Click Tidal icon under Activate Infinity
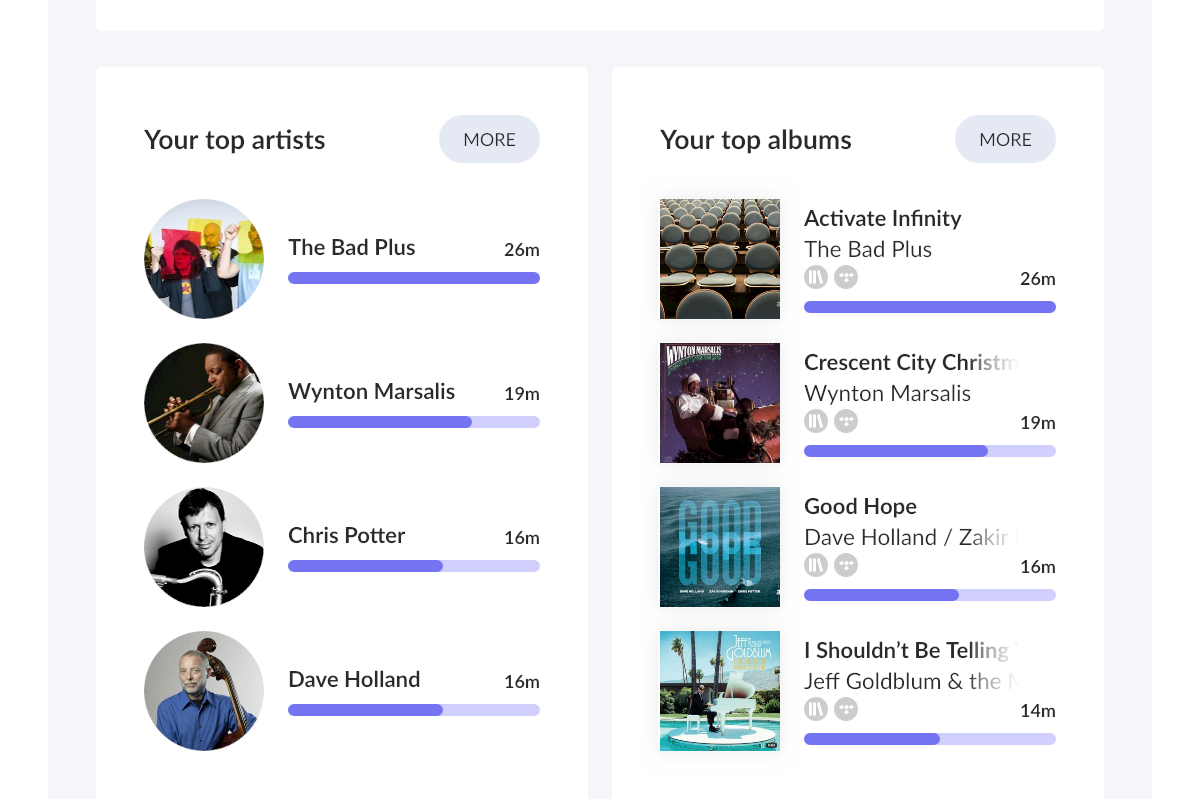The width and height of the screenshot is (1198, 799). coord(846,277)
